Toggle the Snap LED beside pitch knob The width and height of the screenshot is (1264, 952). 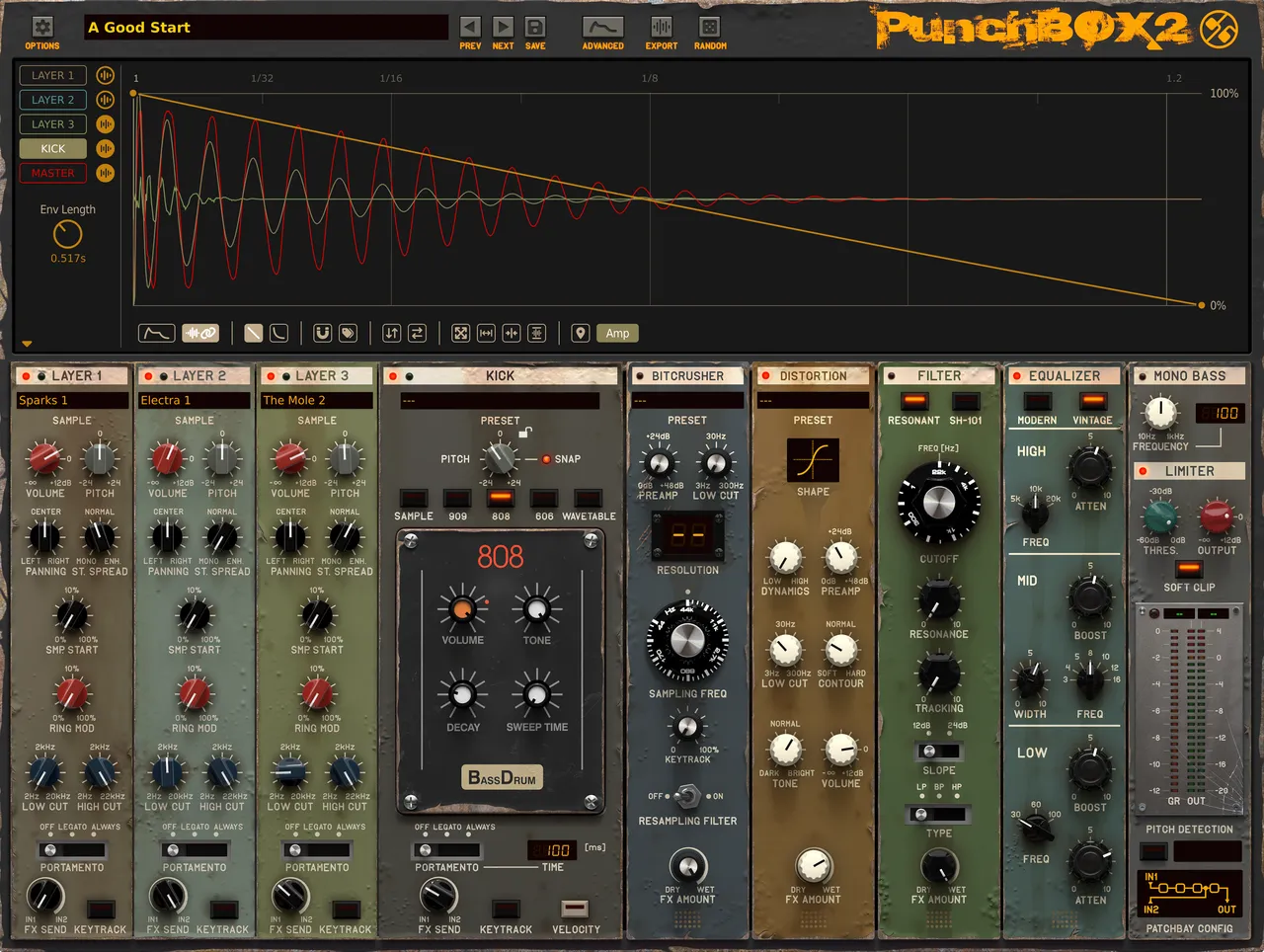pos(545,459)
